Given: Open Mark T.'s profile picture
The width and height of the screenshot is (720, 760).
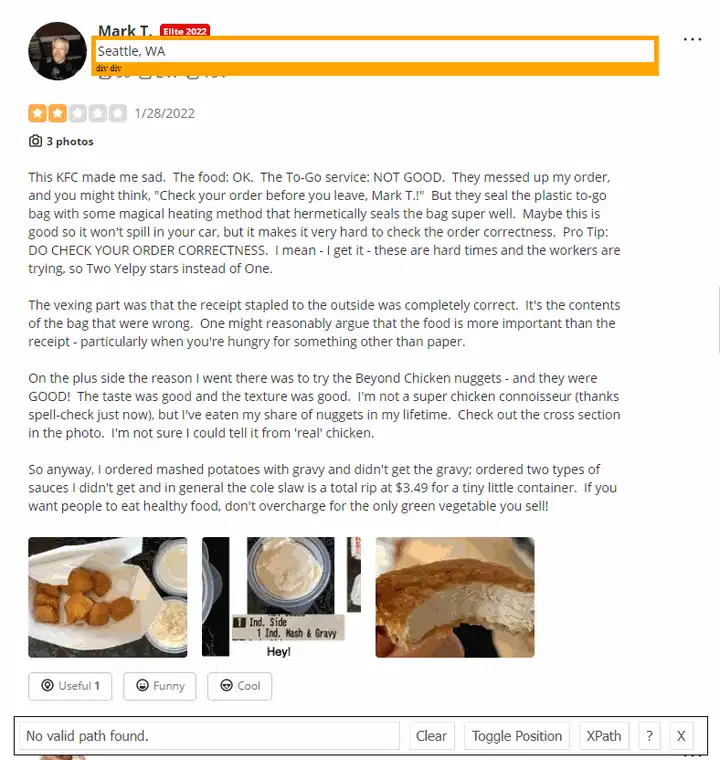Looking at the screenshot, I should click(x=57, y=51).
